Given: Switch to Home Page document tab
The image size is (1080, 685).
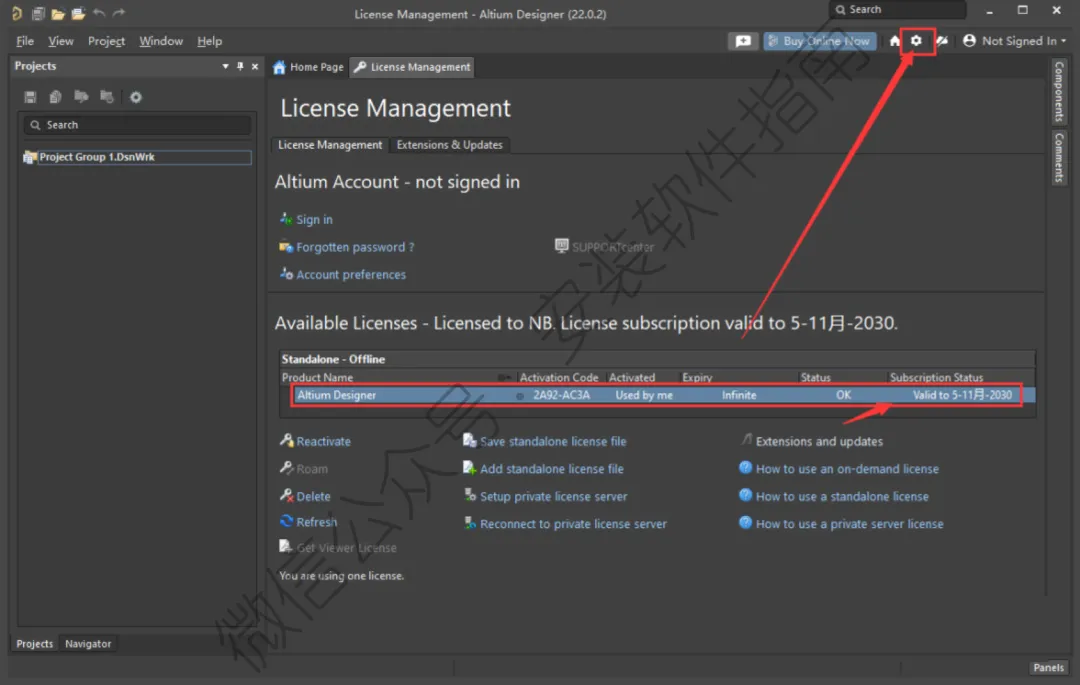Looking at the screenshot, I should point(308,67).
